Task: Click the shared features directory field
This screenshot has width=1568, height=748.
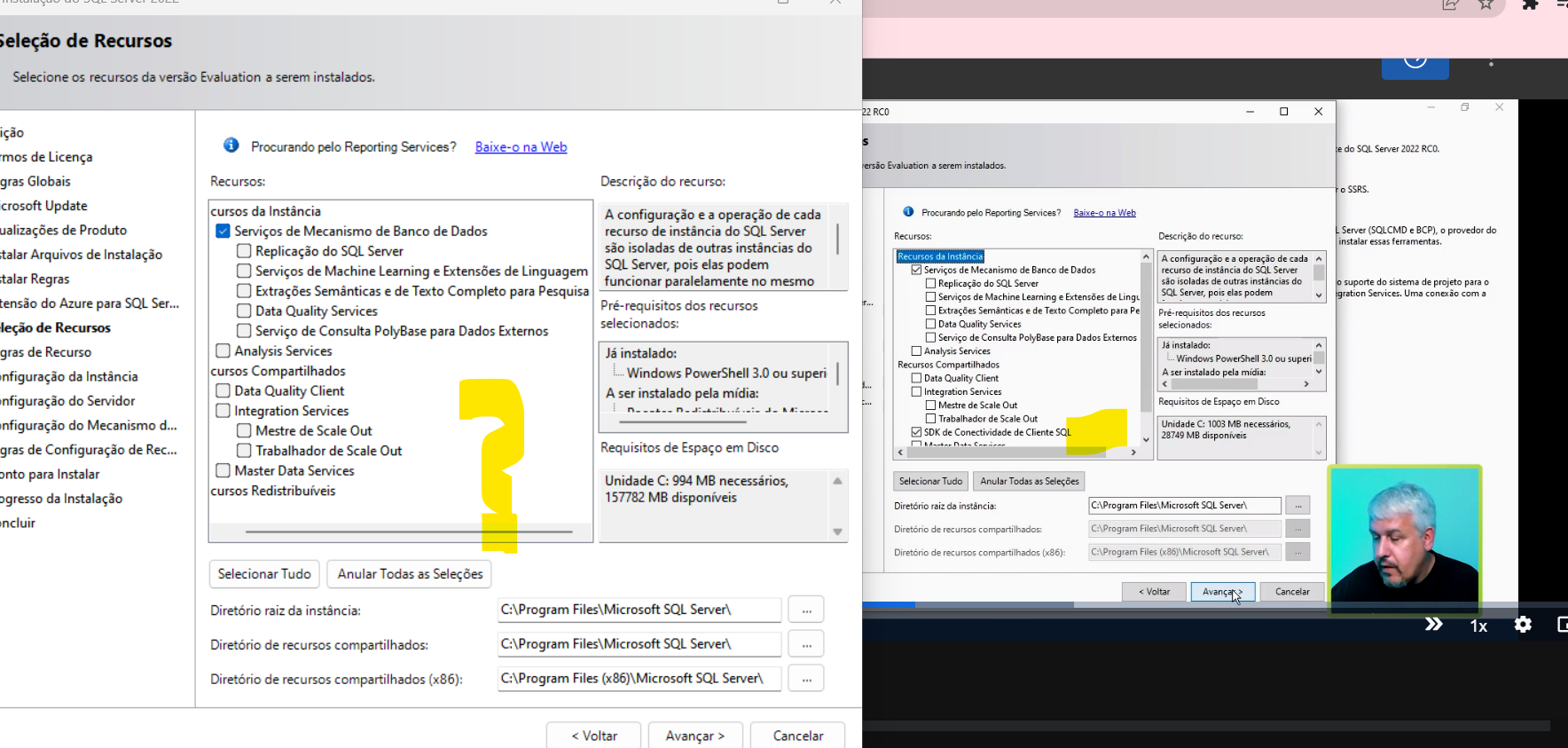Action: click(x=639, y=644)
